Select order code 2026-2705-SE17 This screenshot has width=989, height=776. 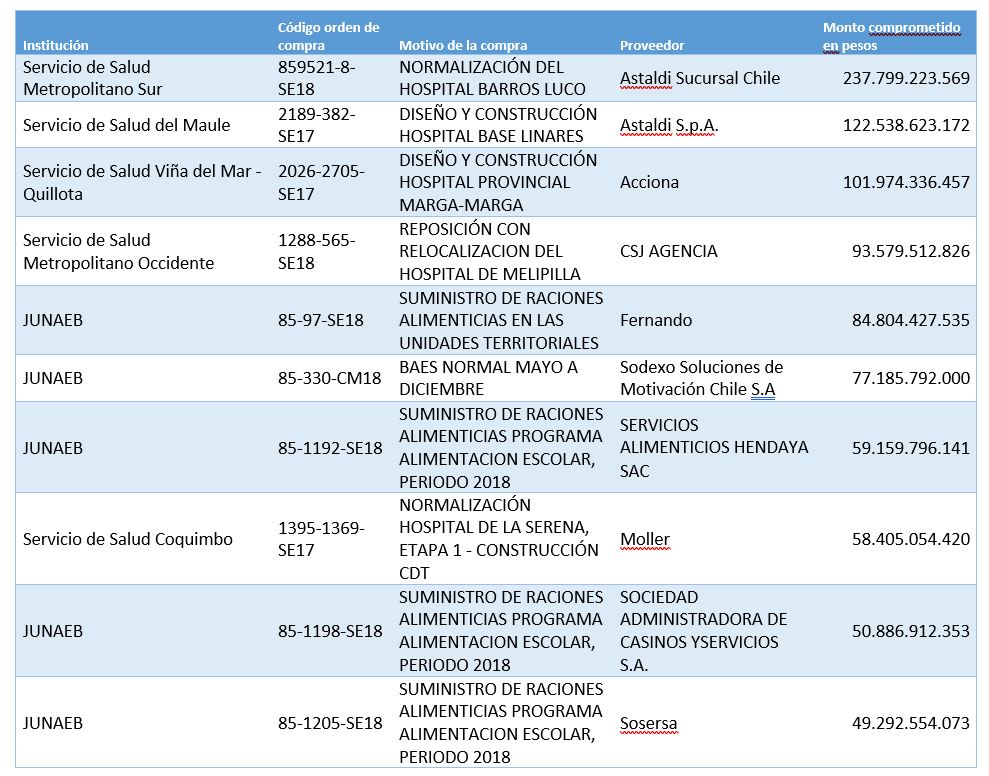(x=321, y=182)
